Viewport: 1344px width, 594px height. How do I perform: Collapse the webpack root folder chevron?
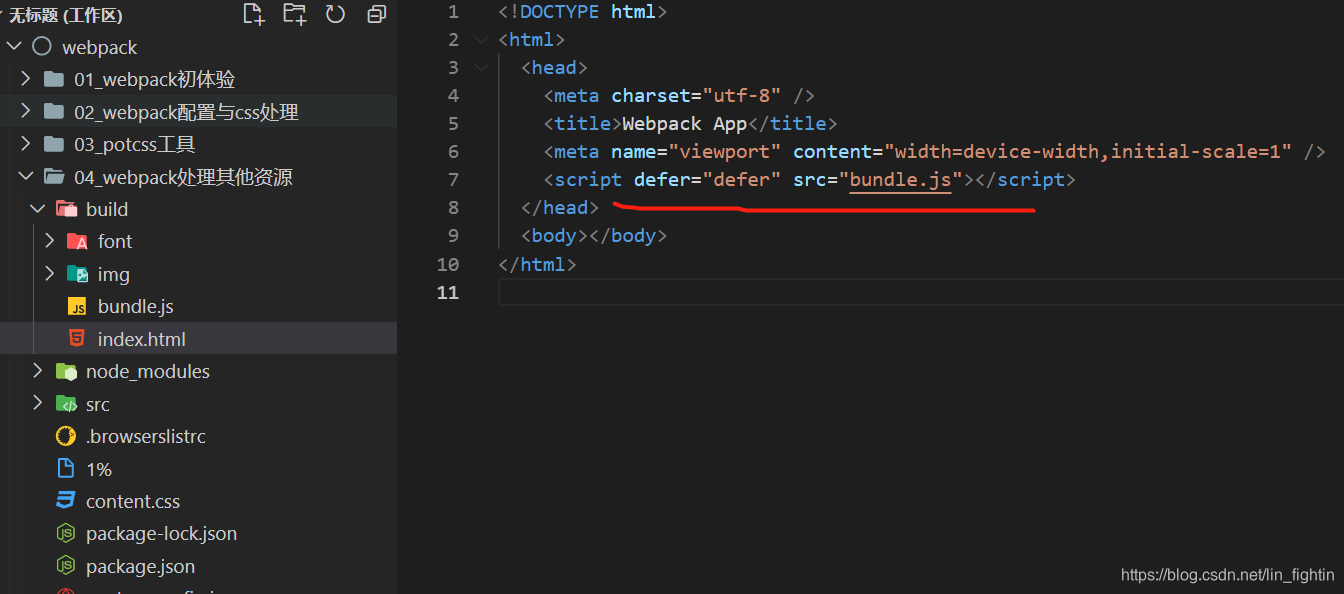point(14,47)
